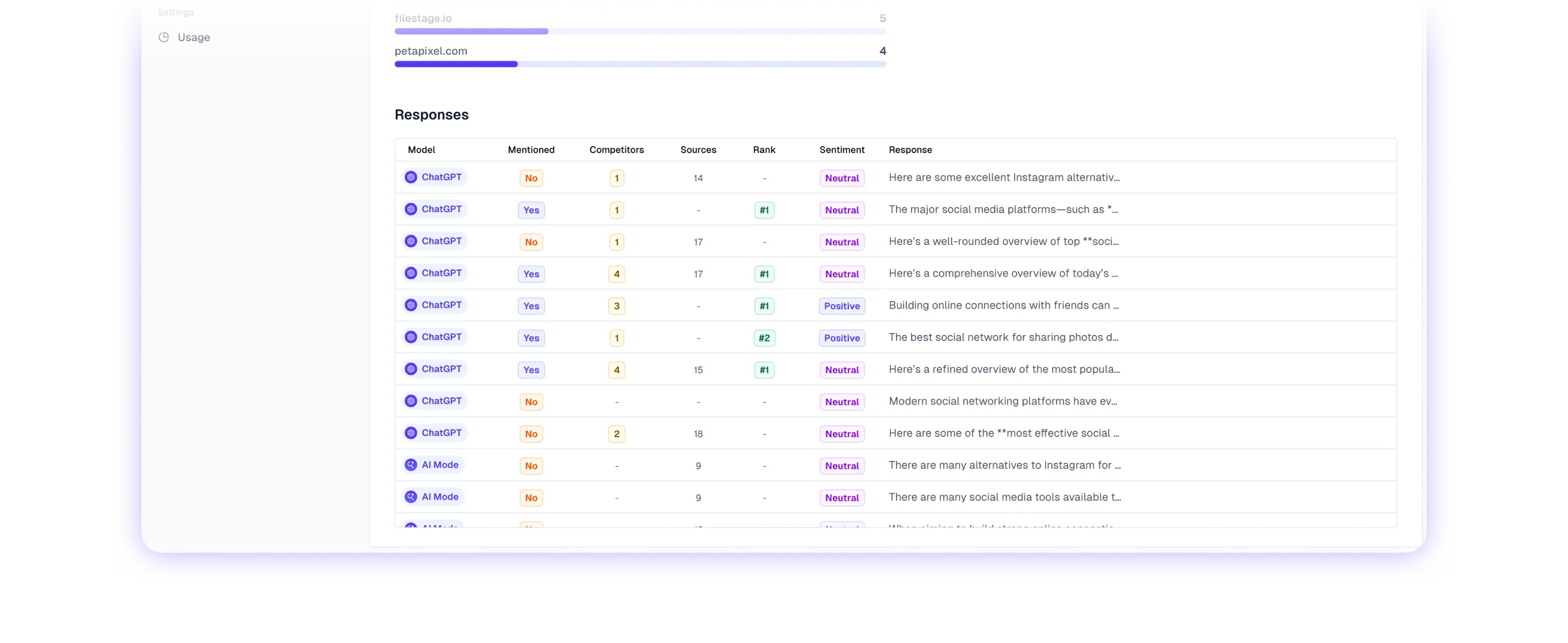Click the Mentioned column header
The height and width of the screenshot is (643, 1568).
tap(531, 150)
